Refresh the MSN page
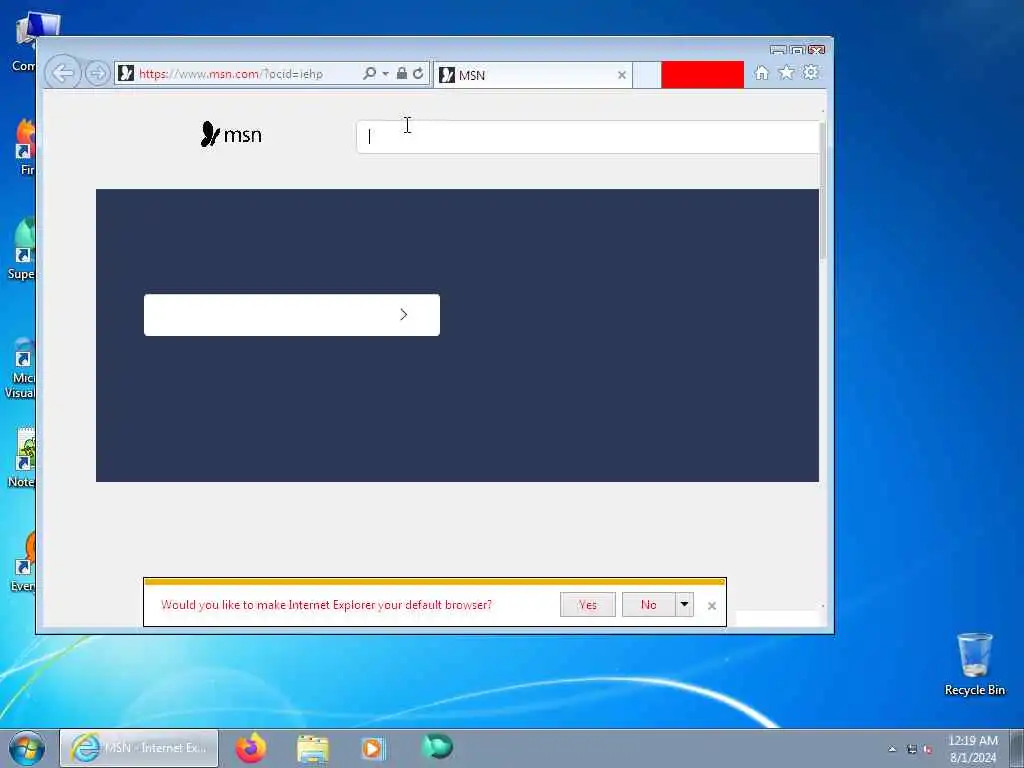Image resolution: width=1024 pixels, height=768 pixels. coord(418,73)
